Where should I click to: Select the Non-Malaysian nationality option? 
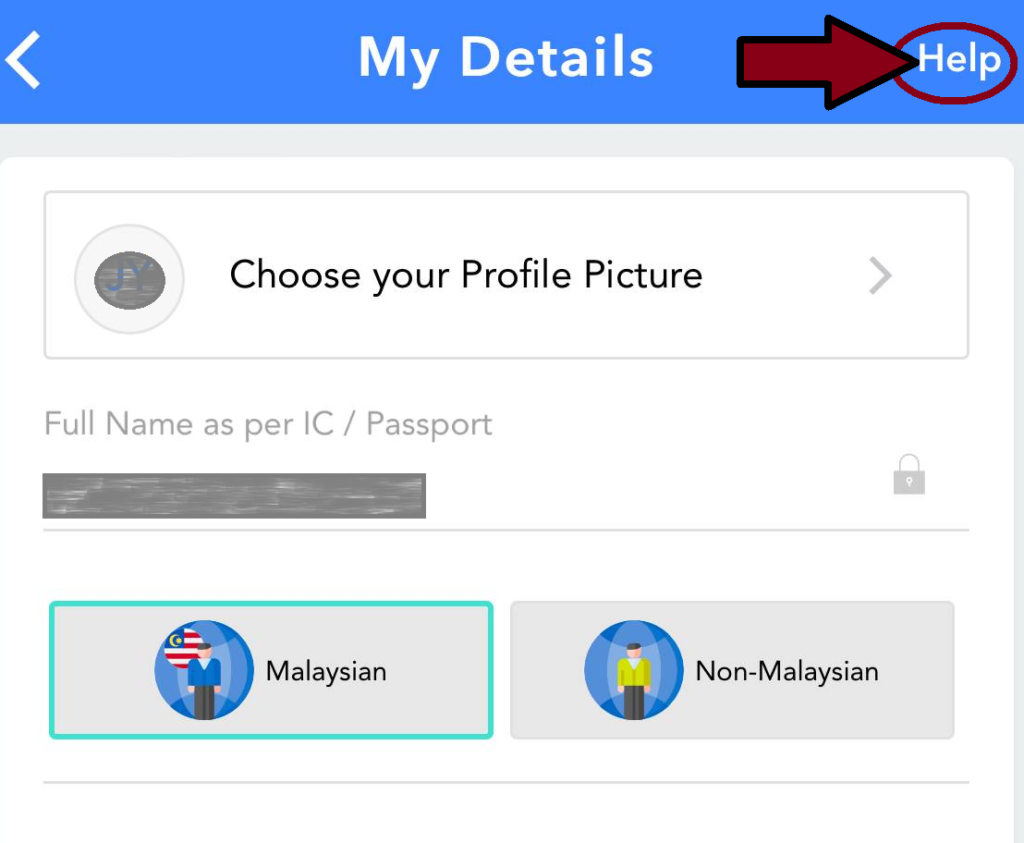pos(732,670)
